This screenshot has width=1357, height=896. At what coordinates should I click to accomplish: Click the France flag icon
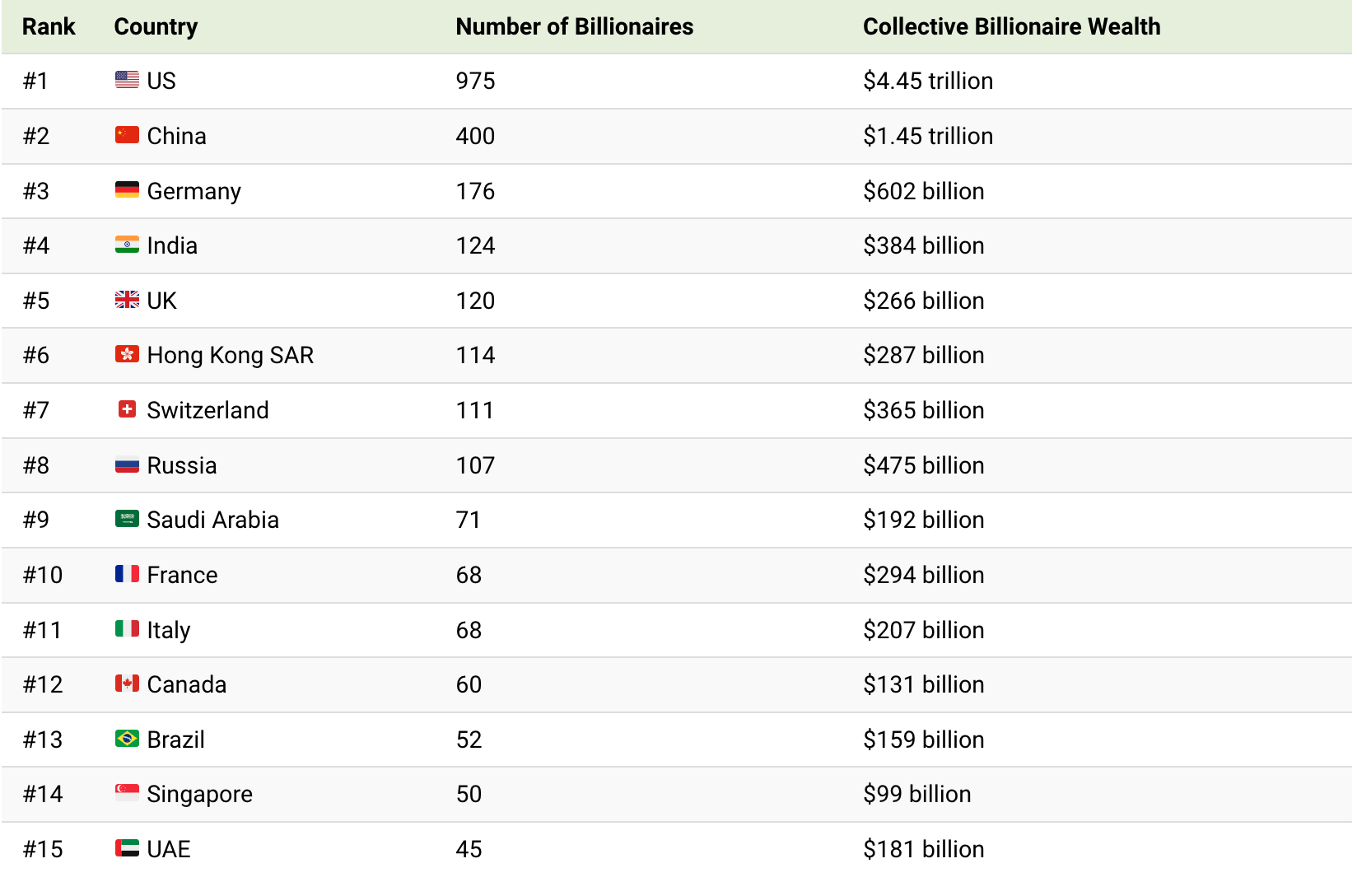[x=127, y=574]
